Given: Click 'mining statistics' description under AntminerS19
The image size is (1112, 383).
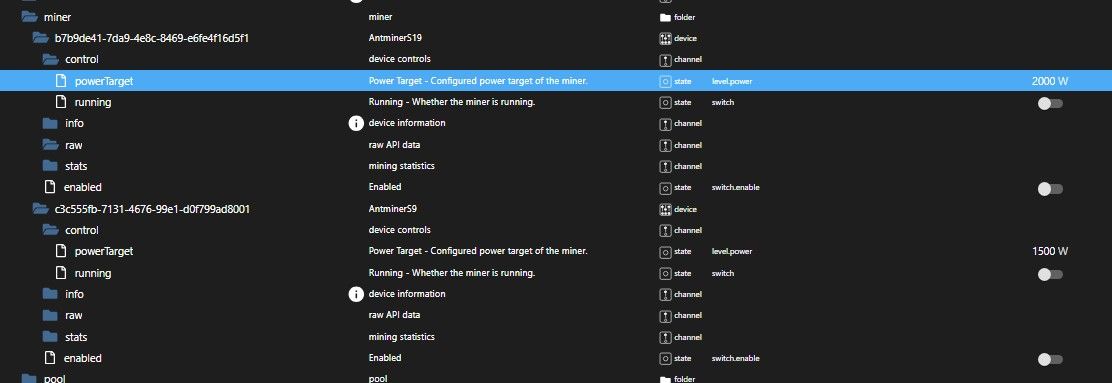Looking at the screenshot, I should coord(401,166).
